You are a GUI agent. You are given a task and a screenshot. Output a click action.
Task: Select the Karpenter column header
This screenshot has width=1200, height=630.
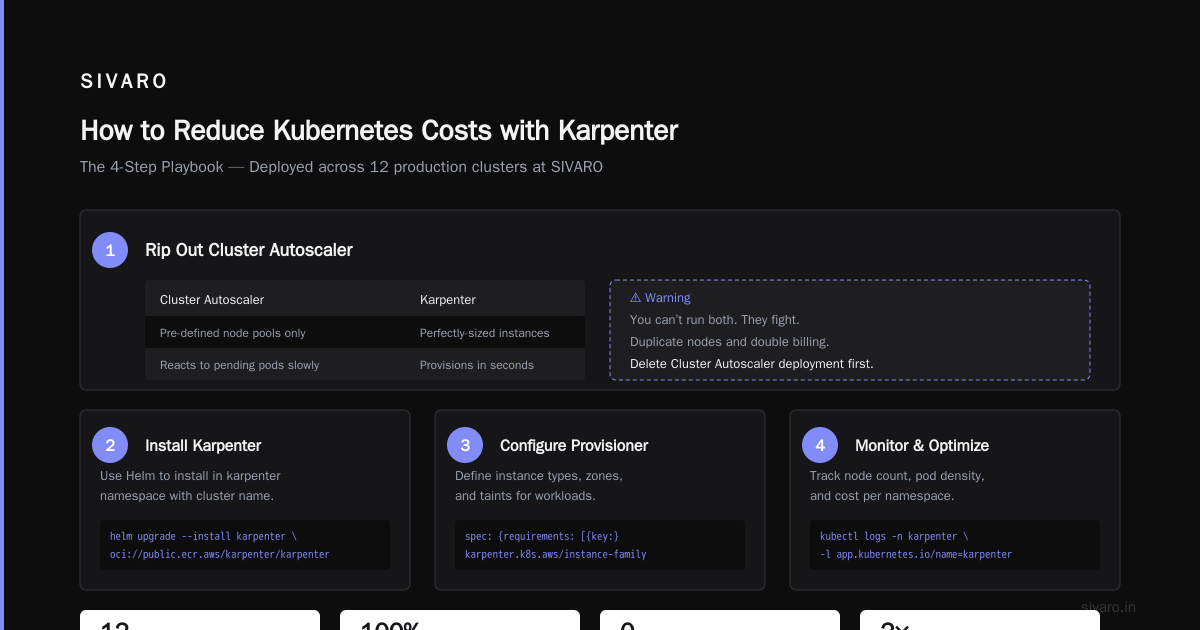click(x=448, y=300)
